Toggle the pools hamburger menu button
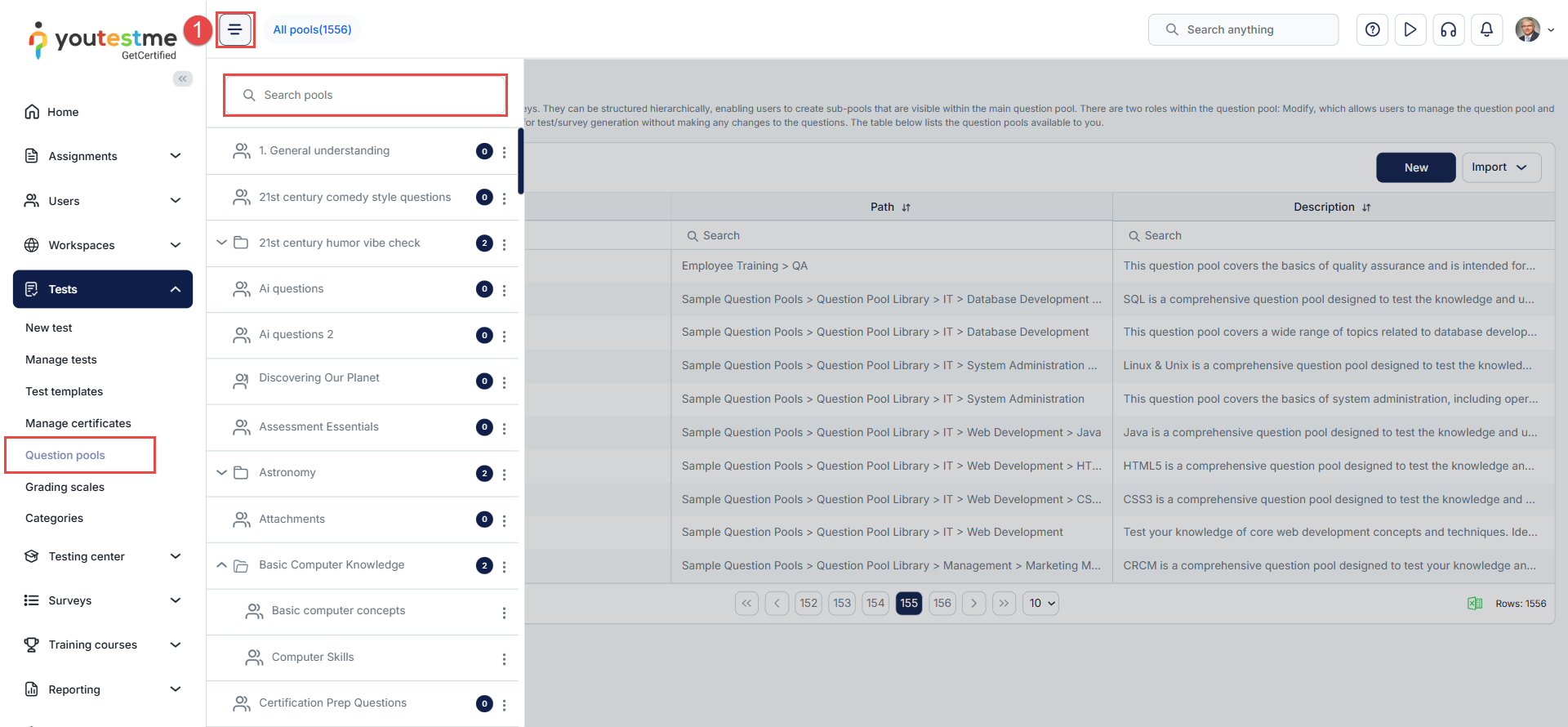 click(235, 30)
